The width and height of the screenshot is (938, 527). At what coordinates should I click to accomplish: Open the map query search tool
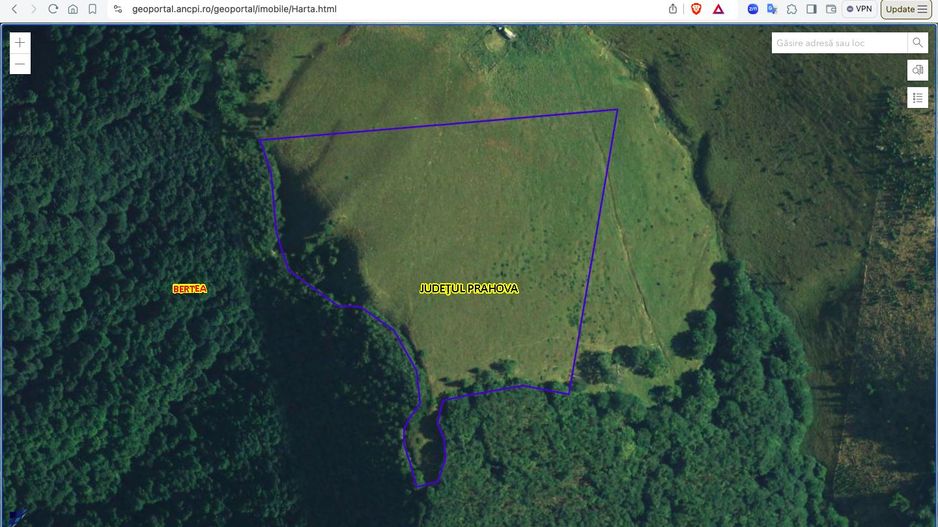click(918, 70)
